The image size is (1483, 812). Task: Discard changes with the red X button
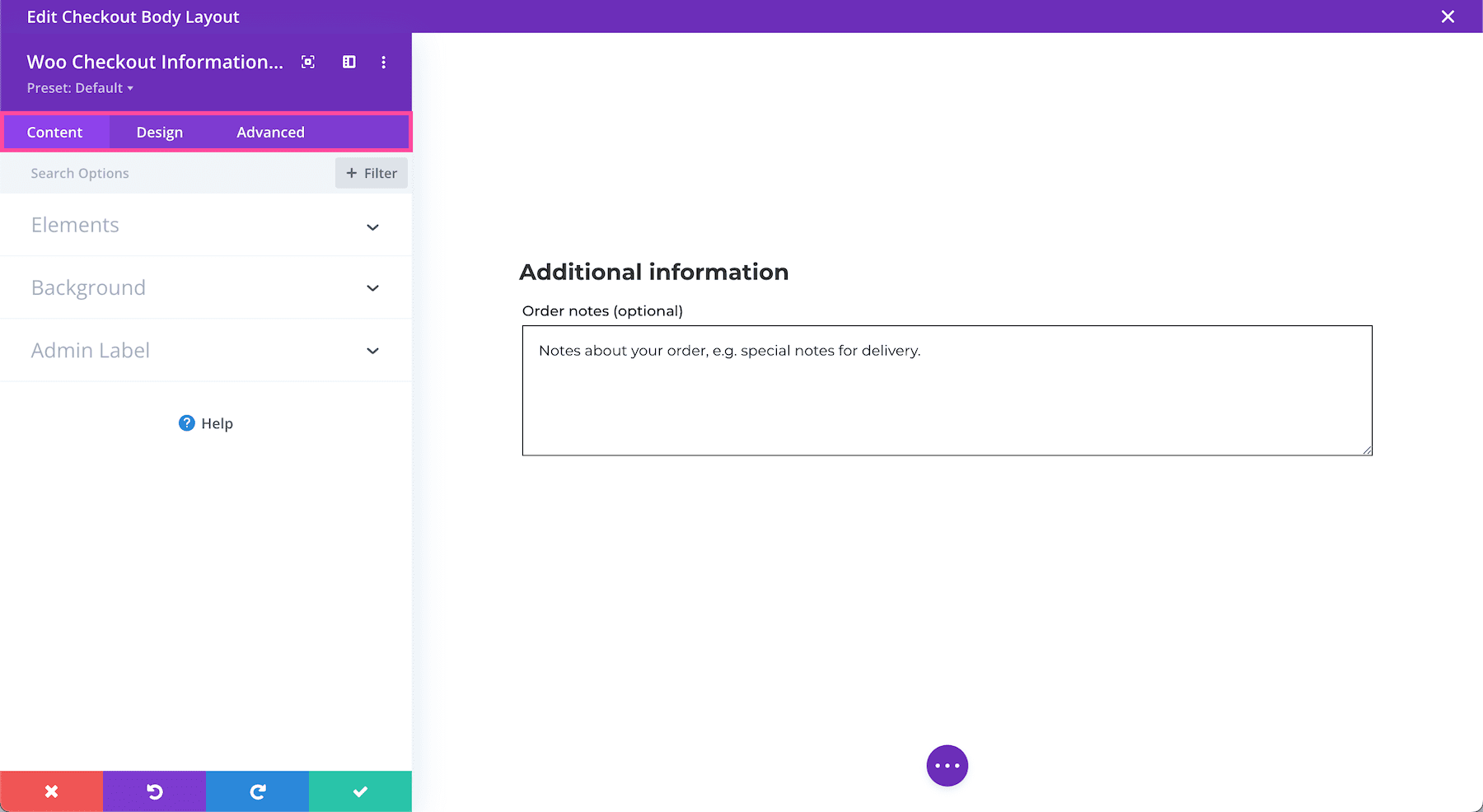[x=51, y=791]
